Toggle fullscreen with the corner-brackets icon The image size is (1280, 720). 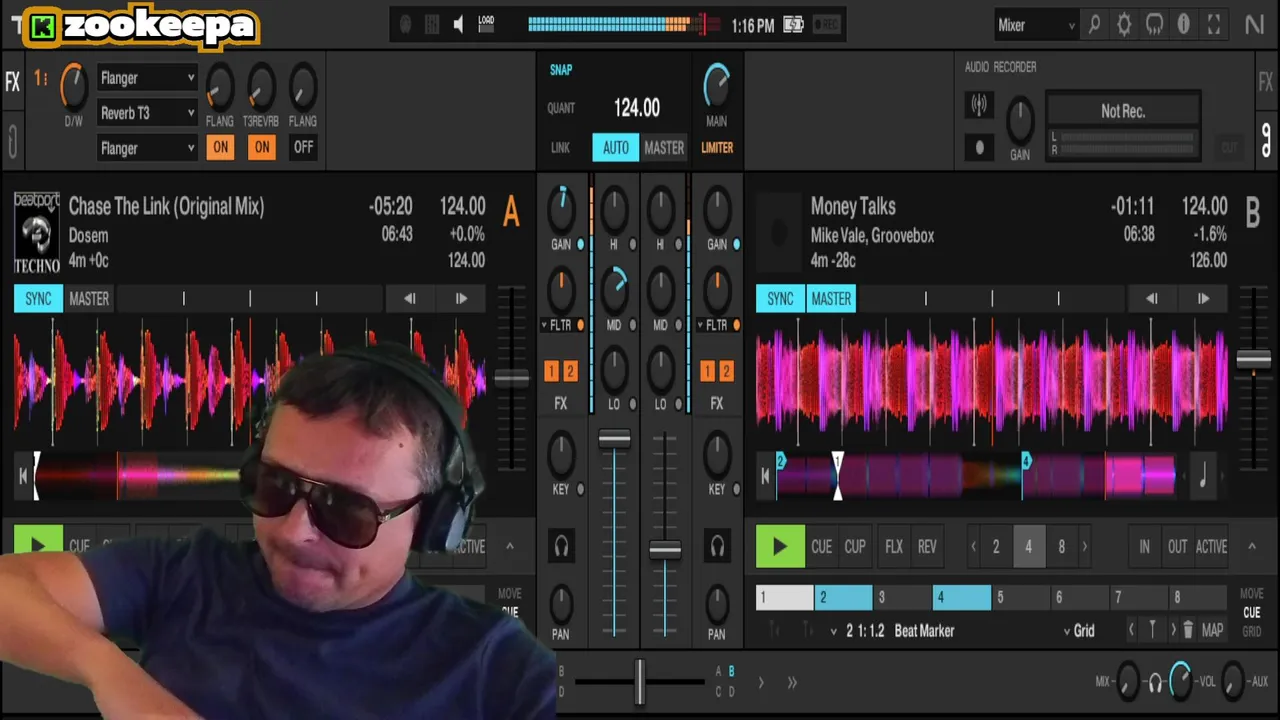[x=1214, y=25]
